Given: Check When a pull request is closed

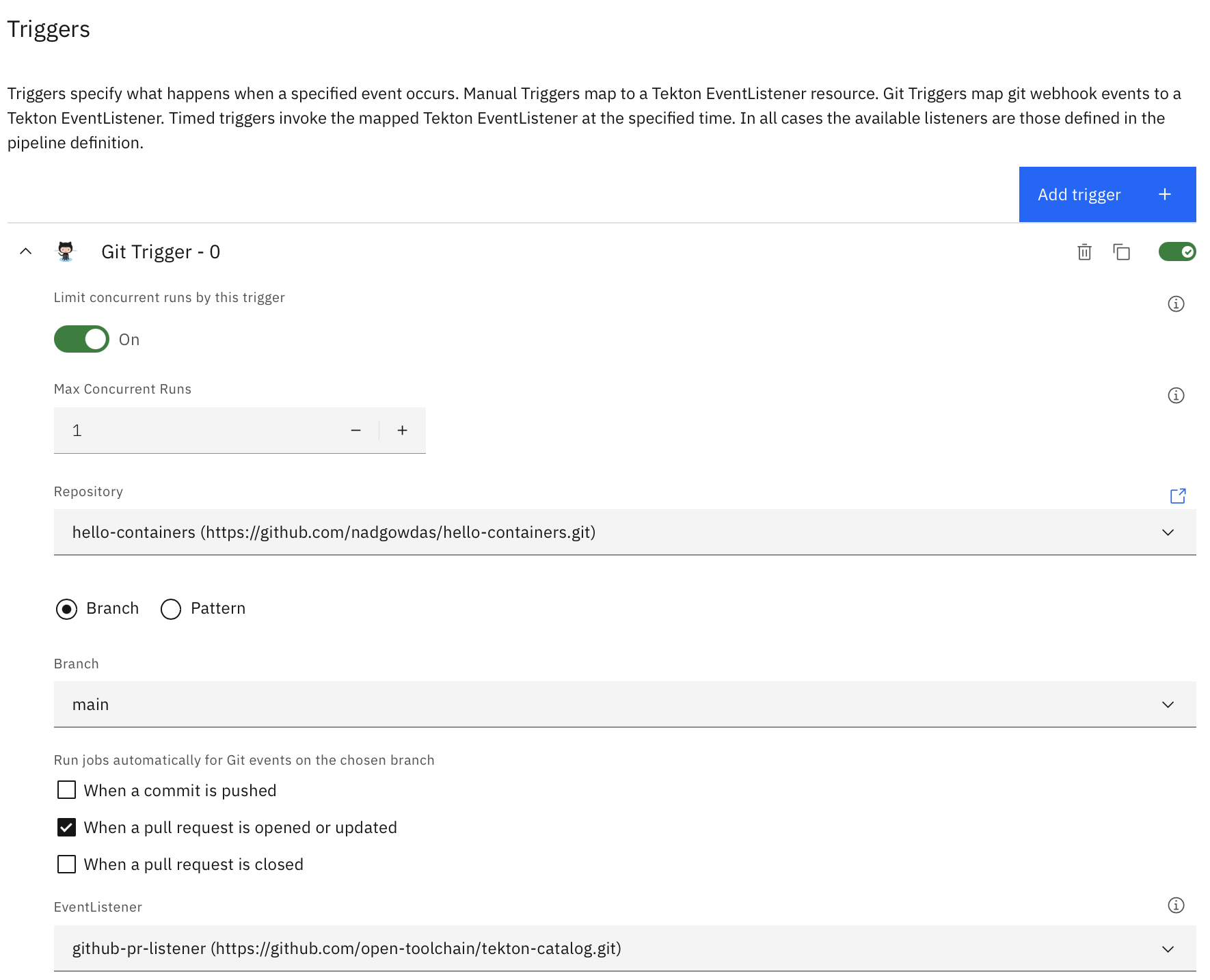Looking at the screenshot, I should point(66,864).
